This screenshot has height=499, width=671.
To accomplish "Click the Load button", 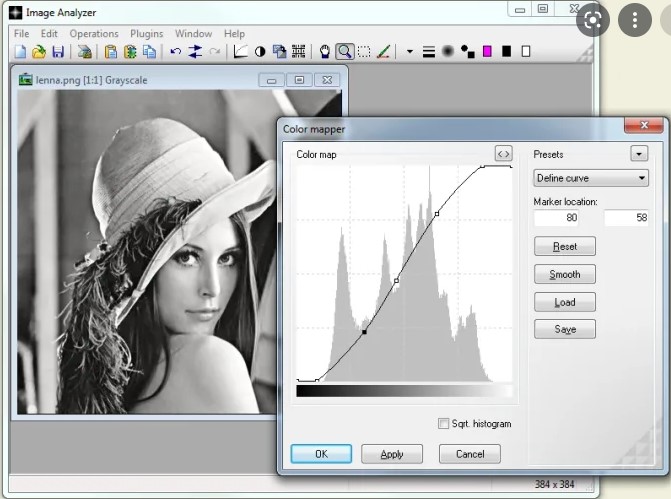I will pos(565,302).
